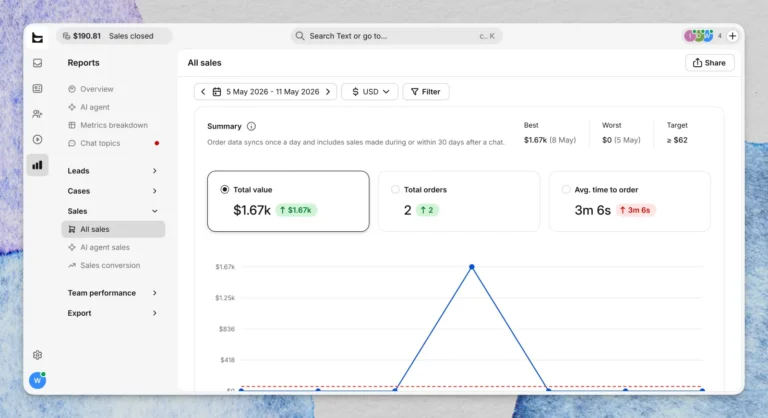Open settings gear icon in left rail
Screen dimensions: 768x418
pos(37,355)
